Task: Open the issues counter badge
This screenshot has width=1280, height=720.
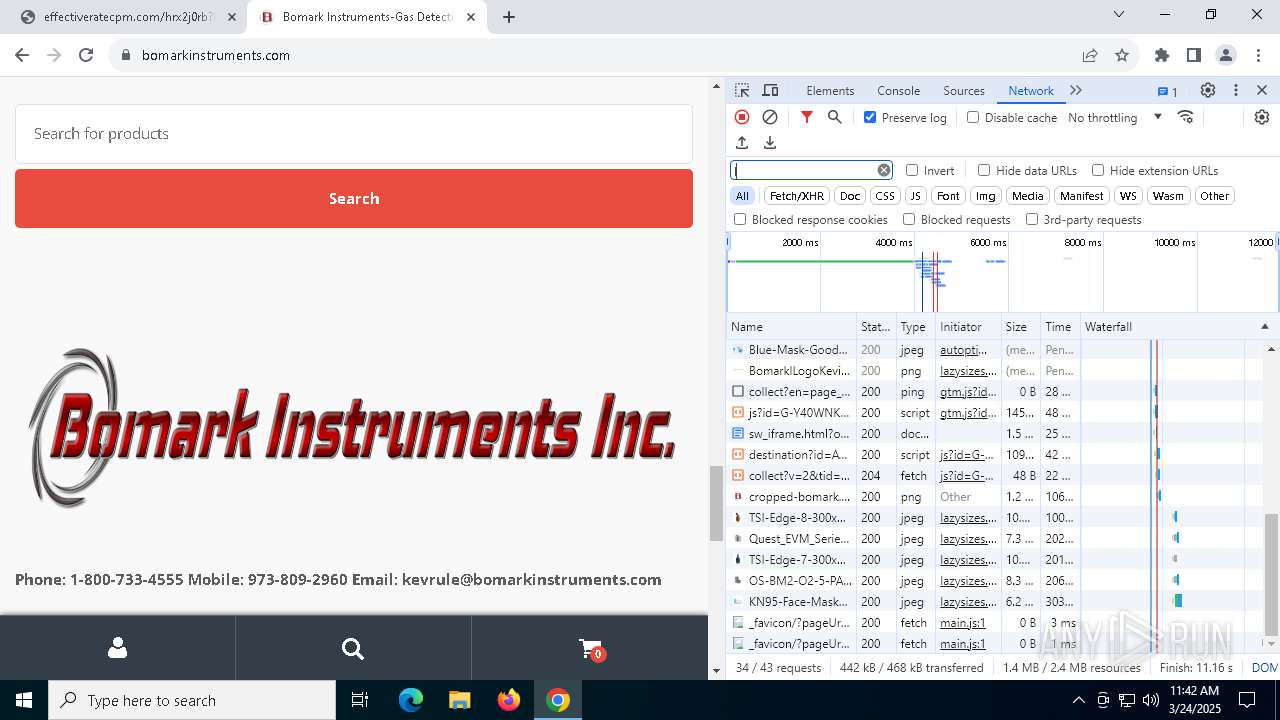Action: [x=1167, y=91]
